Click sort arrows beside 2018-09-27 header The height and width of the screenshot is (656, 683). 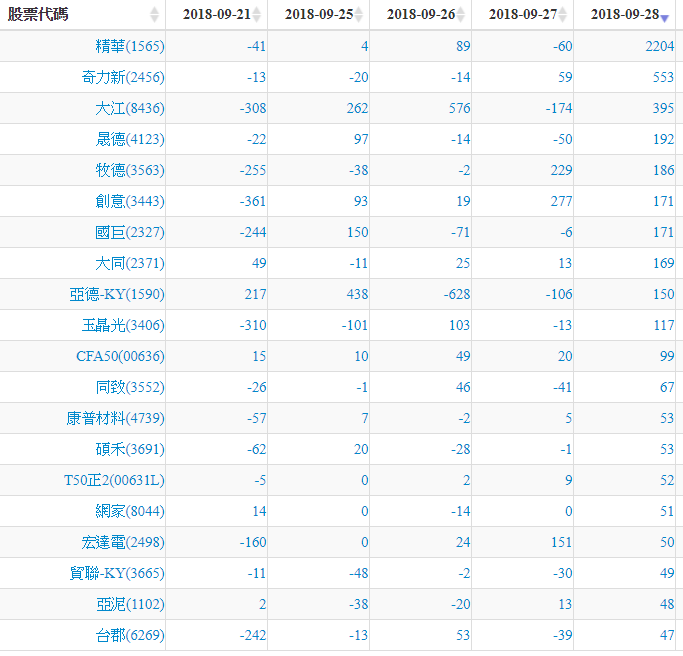coord(563,15)
